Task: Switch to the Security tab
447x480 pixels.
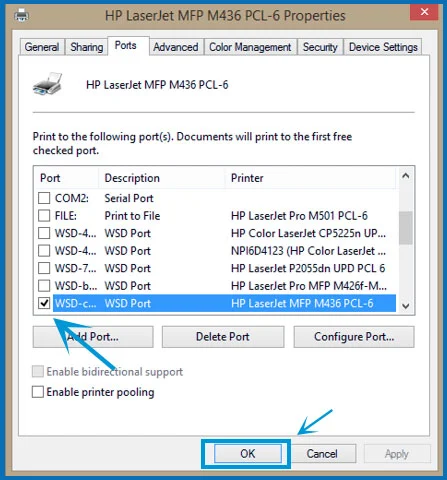Action: (320, 47)
